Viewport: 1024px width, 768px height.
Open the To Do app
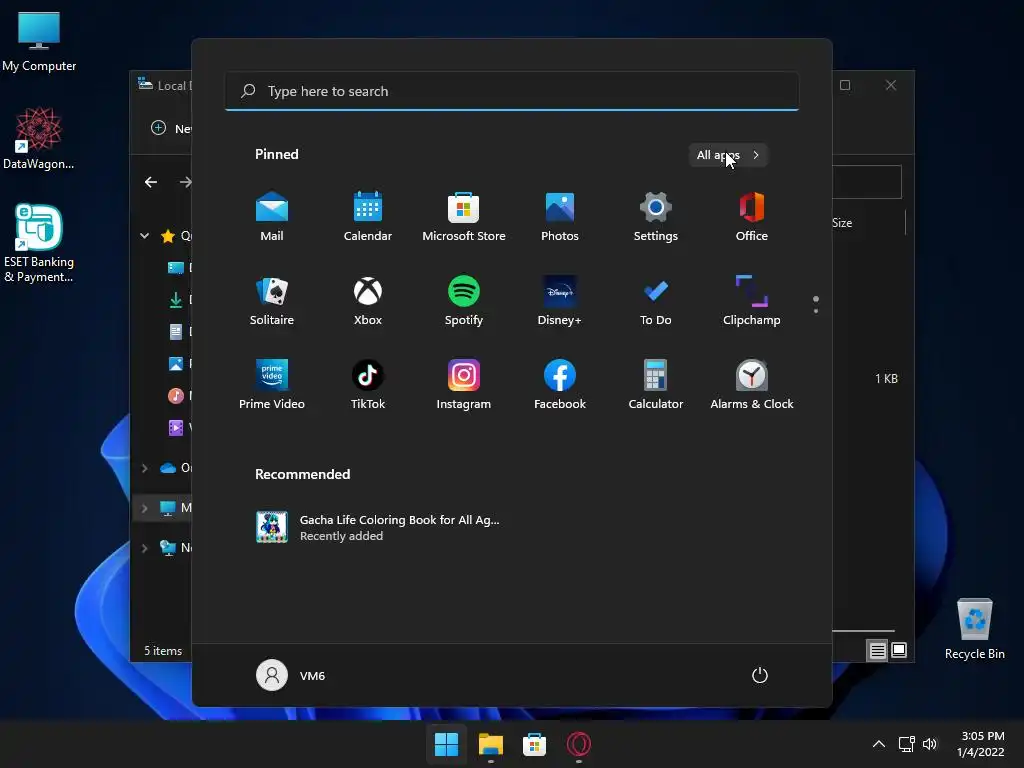tap(656, 301)
